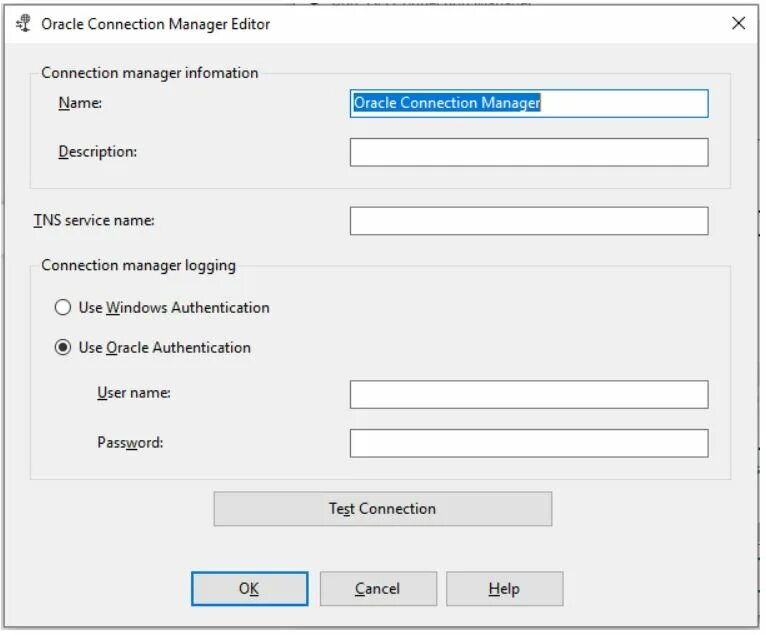Screen dimensions: 766x635
Task: Click the "TNS service name:" label
Action: click(x=94, y=220)
